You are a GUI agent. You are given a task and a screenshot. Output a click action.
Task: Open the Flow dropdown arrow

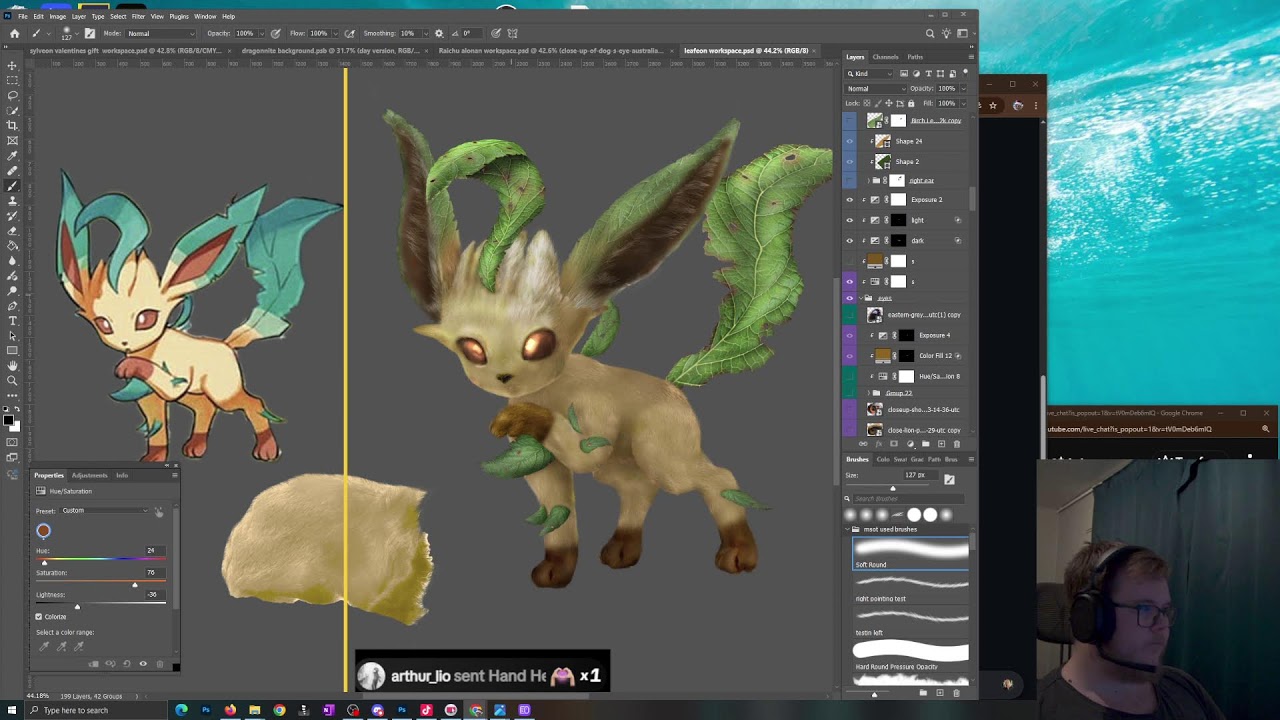click(x=335, y=33)
